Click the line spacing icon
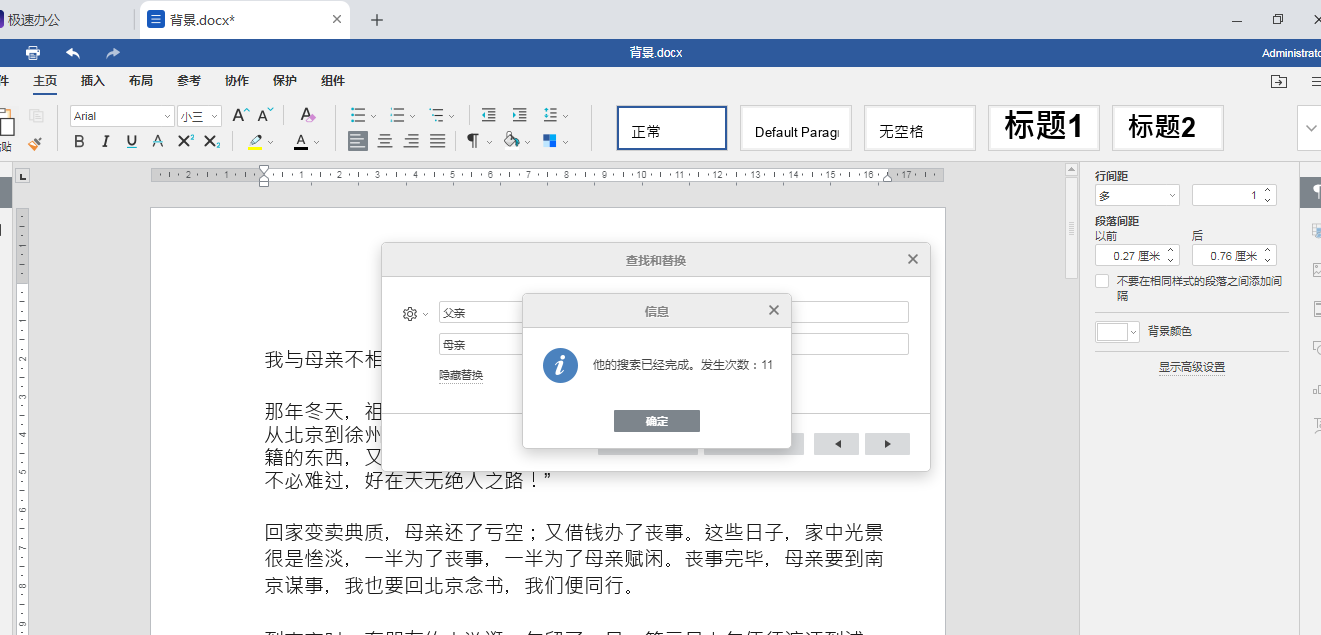This screenshot has width=1321, height=635. 550,116
